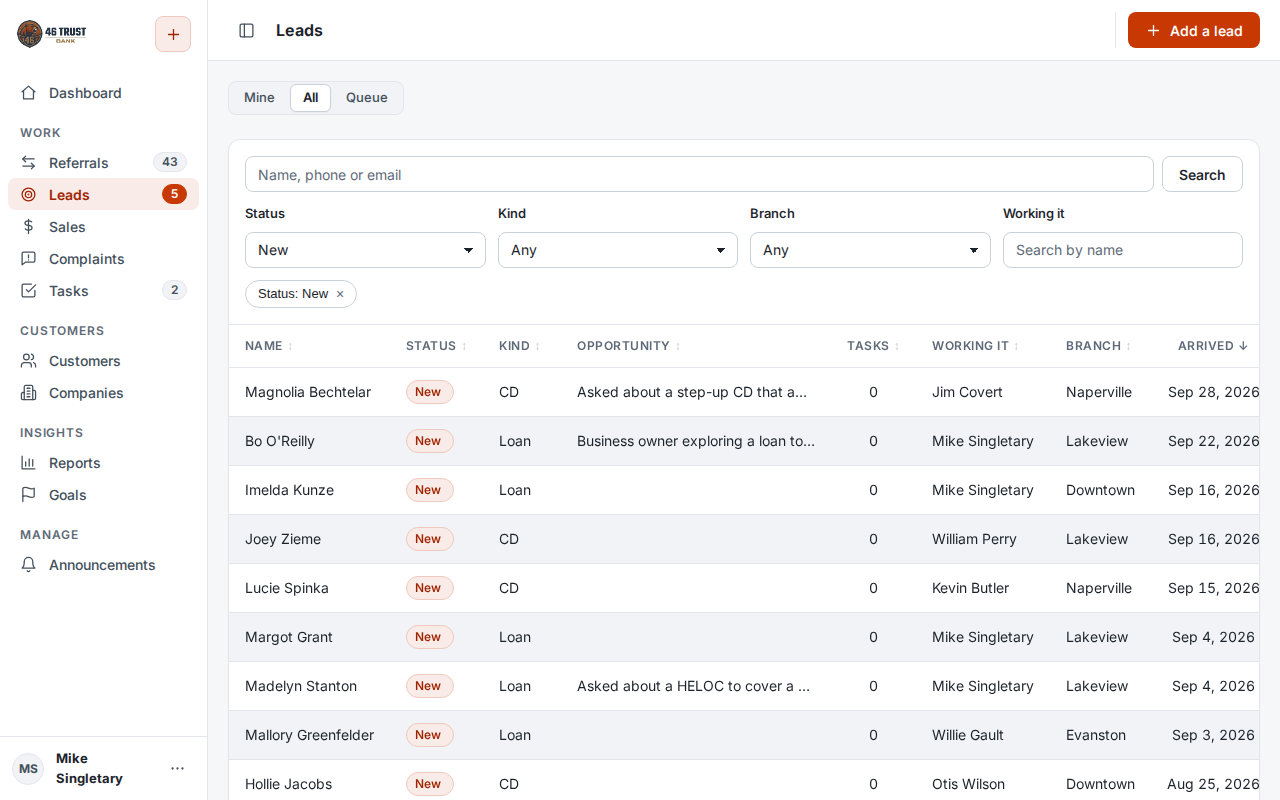Sort leads by Opportunity column
This screenshot has width=1280, height=800.
[x=628, y=346]
